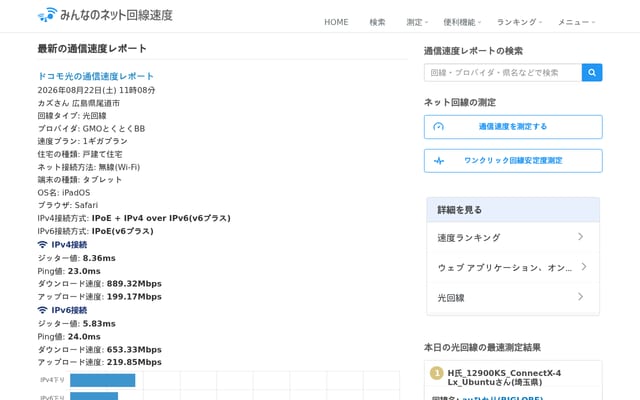
Task: Open the 光回線 chevron row
Action: [513, 298]
